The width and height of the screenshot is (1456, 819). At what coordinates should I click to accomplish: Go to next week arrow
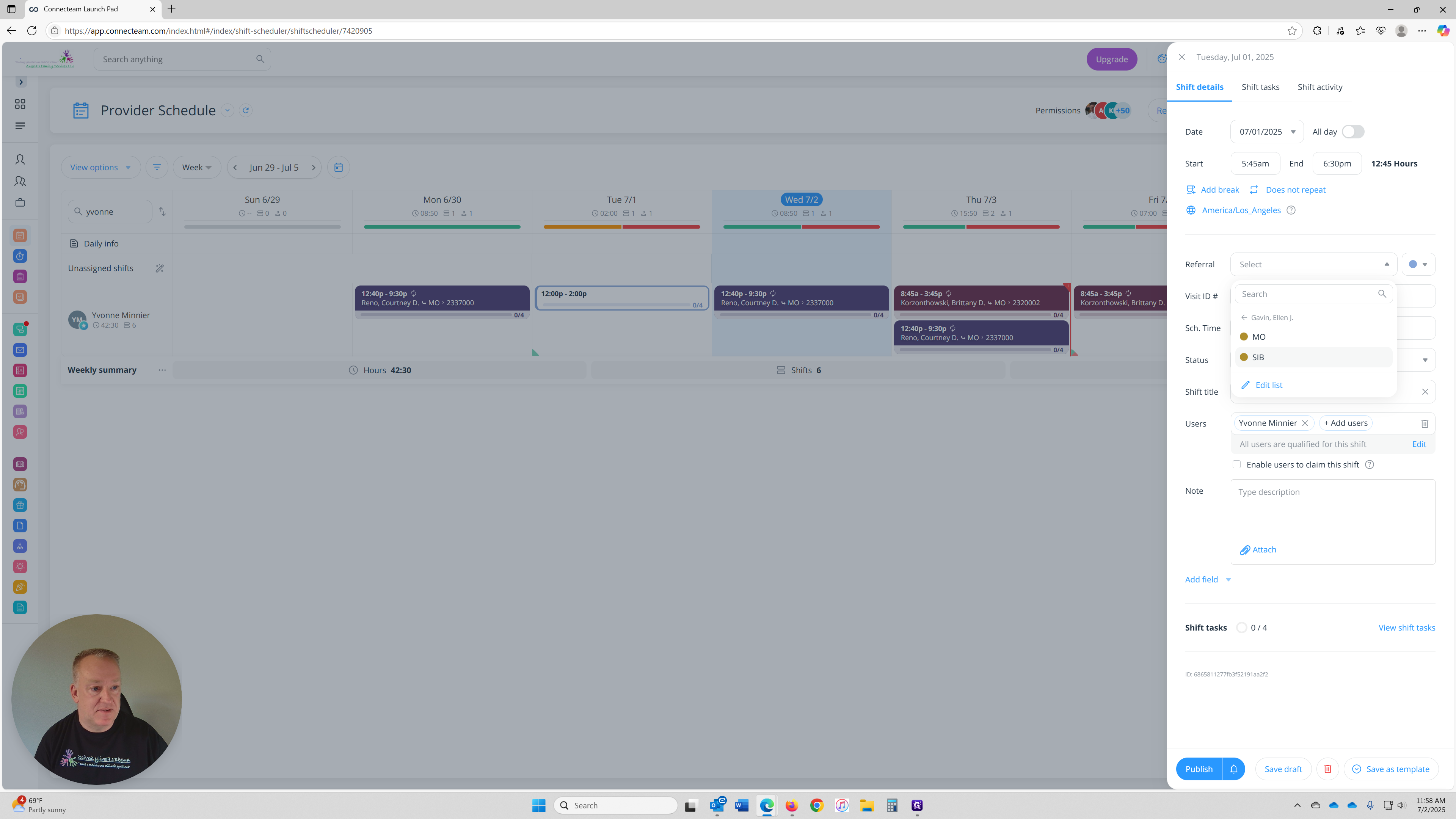click(x=313, y=167)
